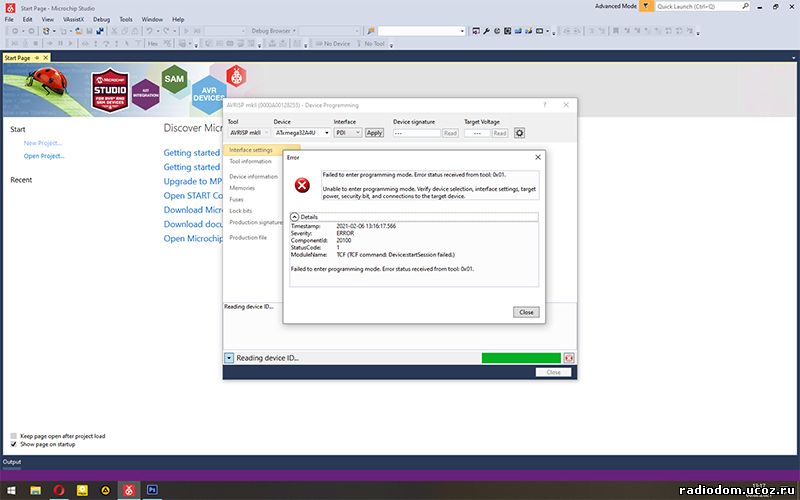800x500 pixels.
Task: Toggle Keep page open after project load
Action: point(14,436)
